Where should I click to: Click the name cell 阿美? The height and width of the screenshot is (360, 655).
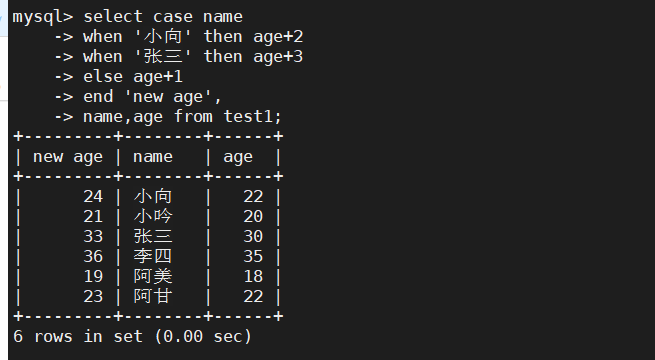tap(153, 276)
